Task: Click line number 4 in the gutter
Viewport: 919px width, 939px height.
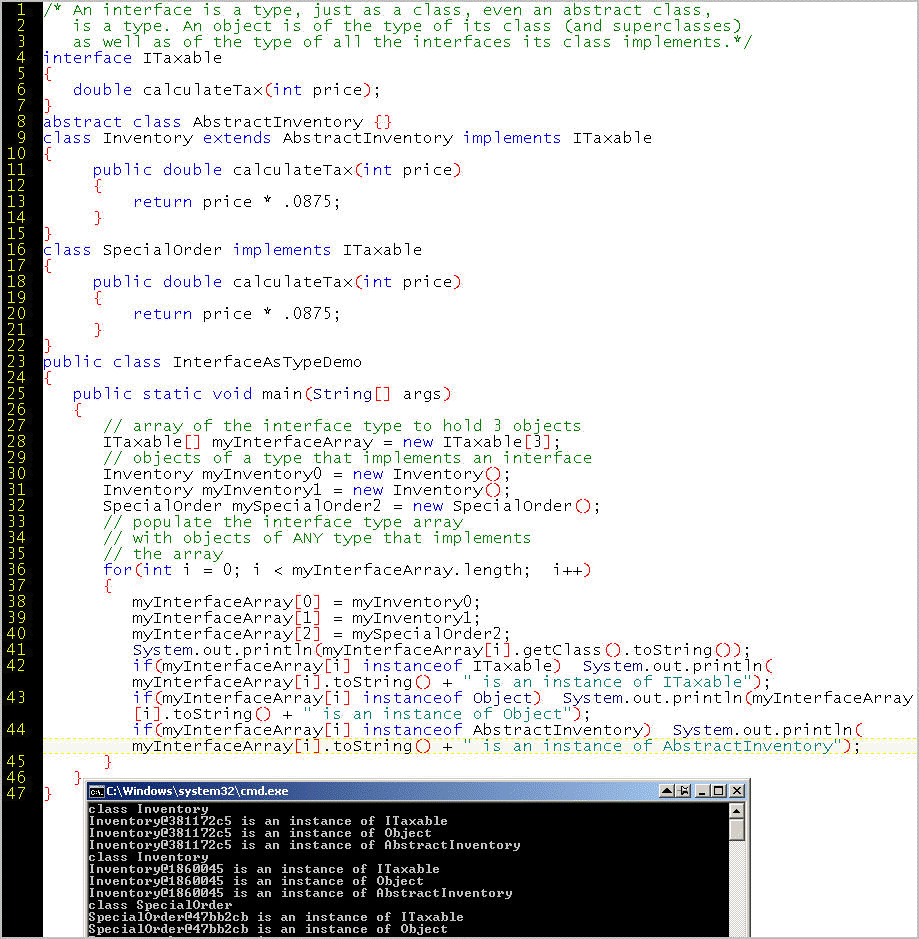Action: [x=21, y=58]
